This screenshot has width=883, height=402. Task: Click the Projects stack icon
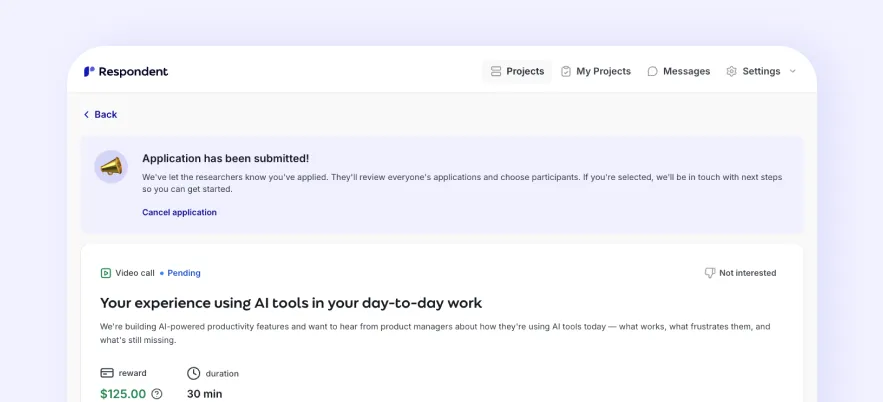(496, 72)
